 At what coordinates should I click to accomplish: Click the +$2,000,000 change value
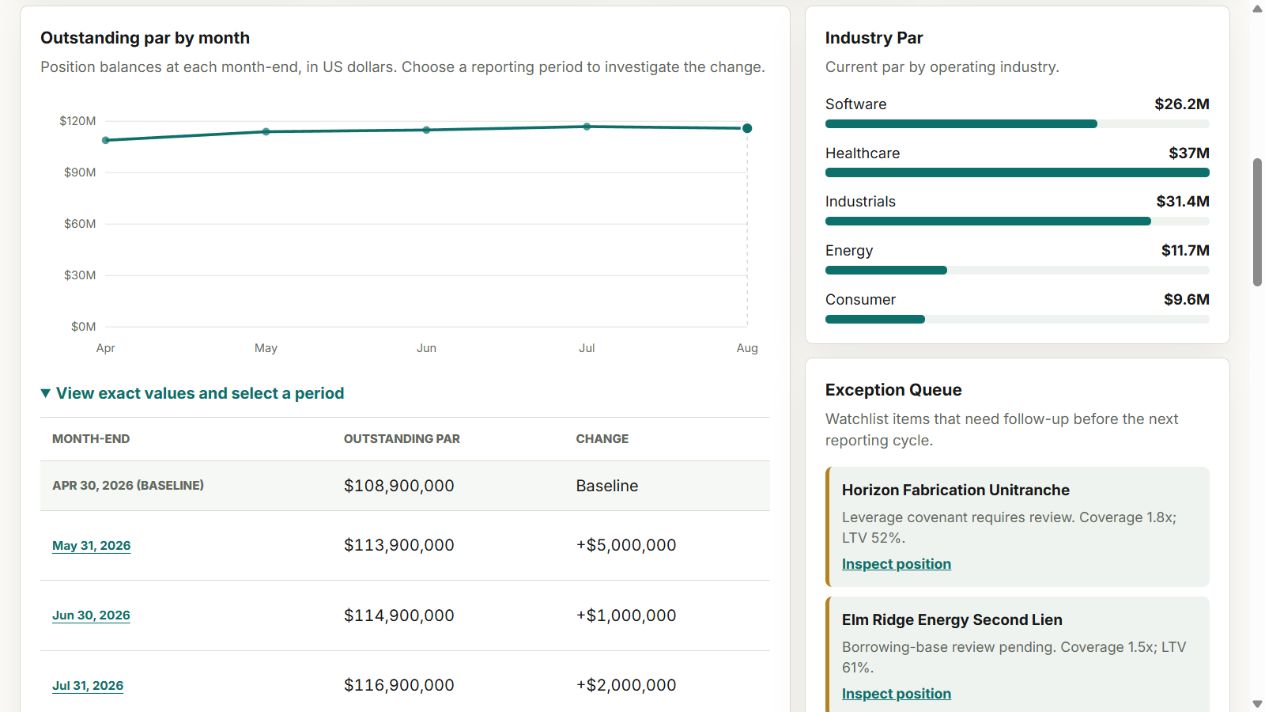(626, 686)
